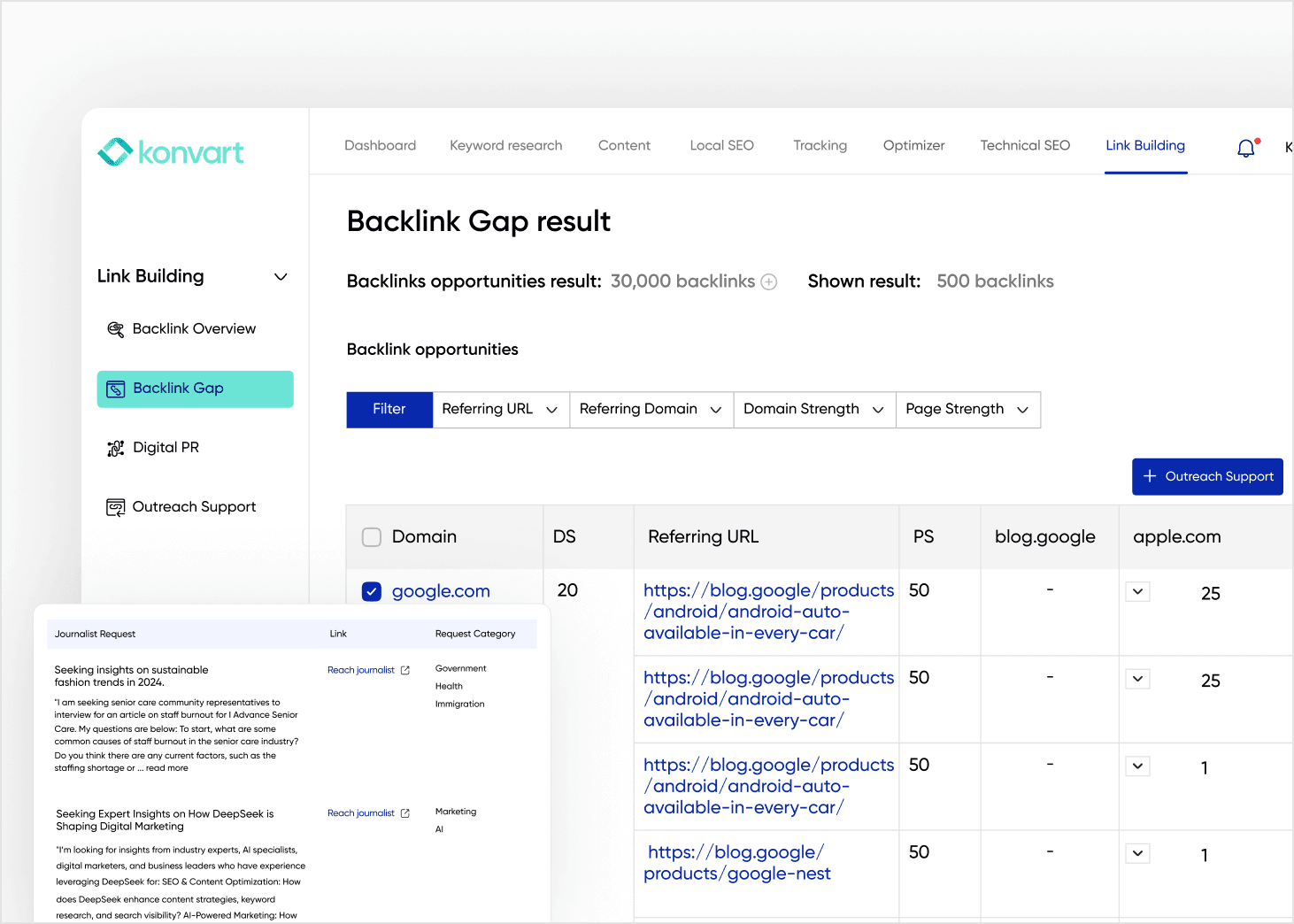Click the plus icon on Outreach Support button

(x=1150, y=476)
